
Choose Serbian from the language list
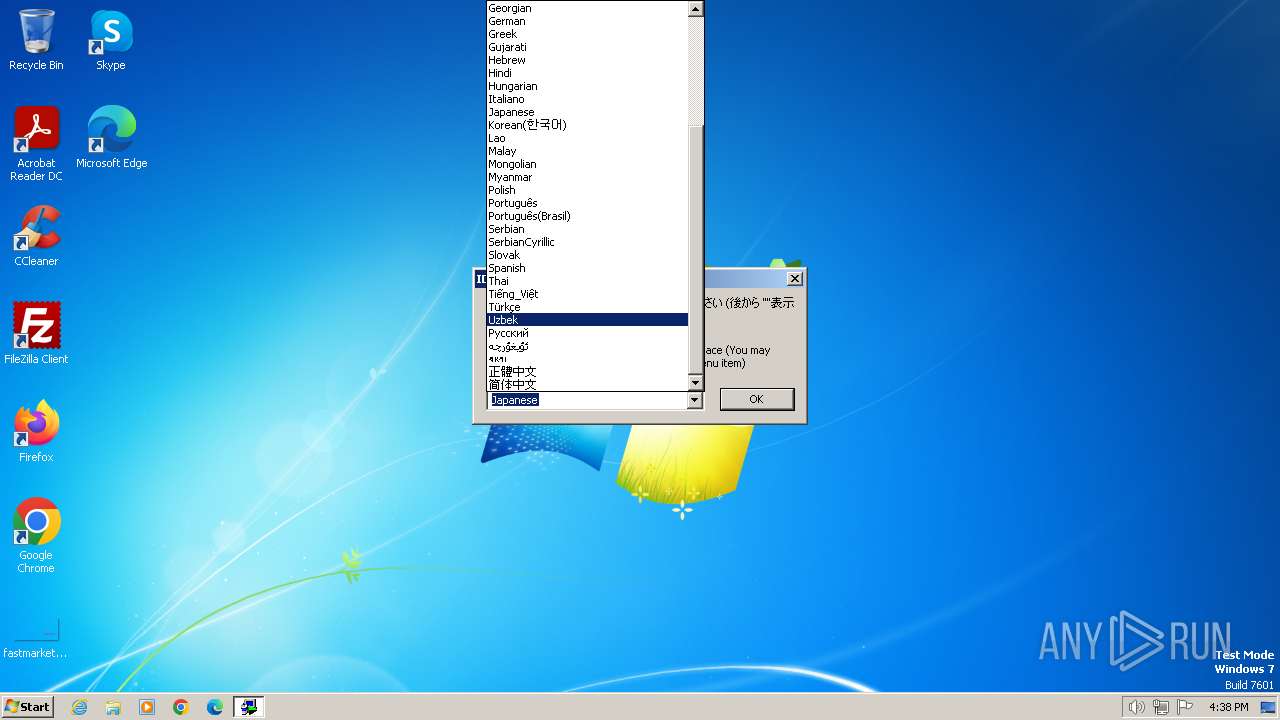click(587, 229)
